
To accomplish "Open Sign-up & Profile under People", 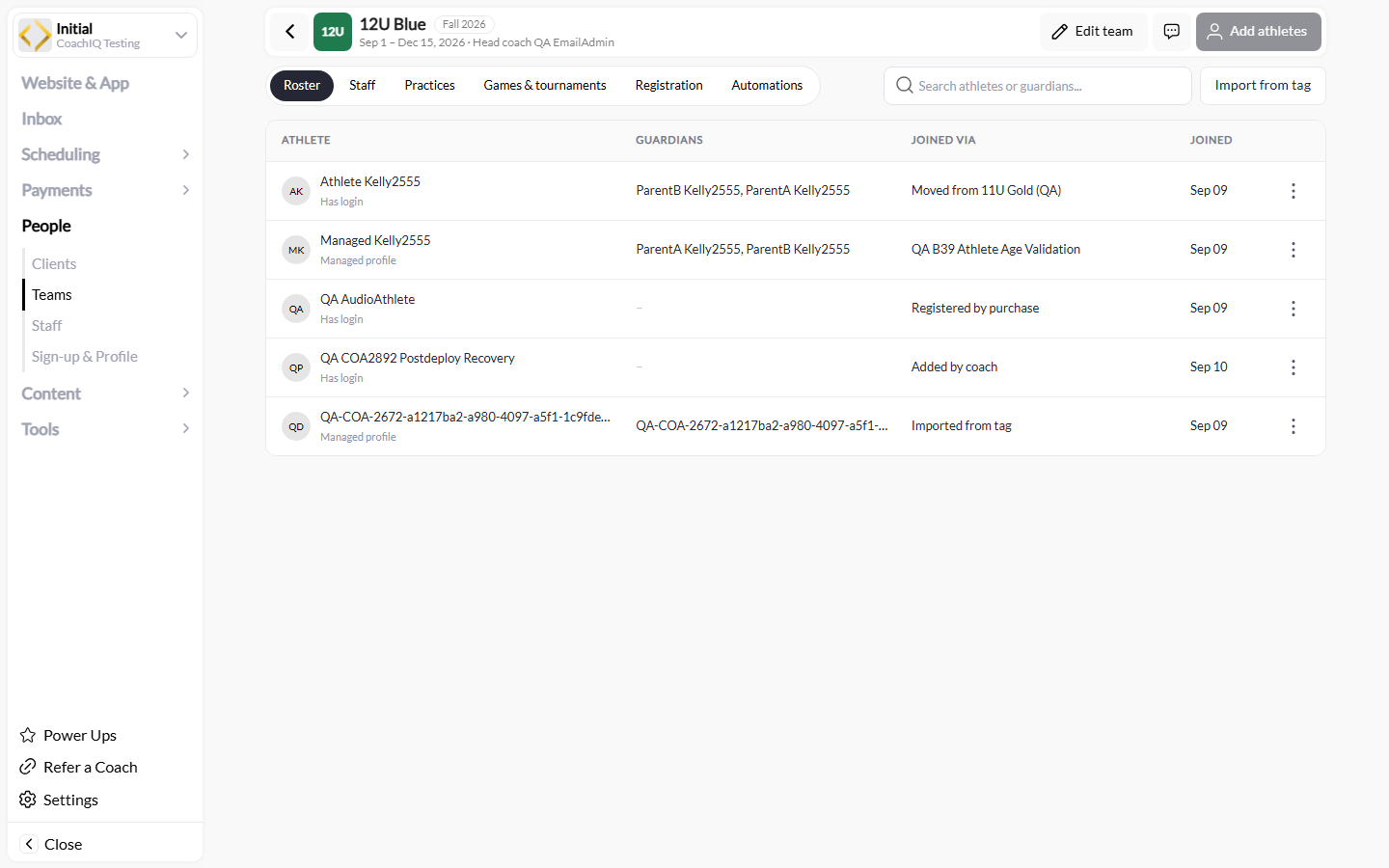I will point(85,357).
